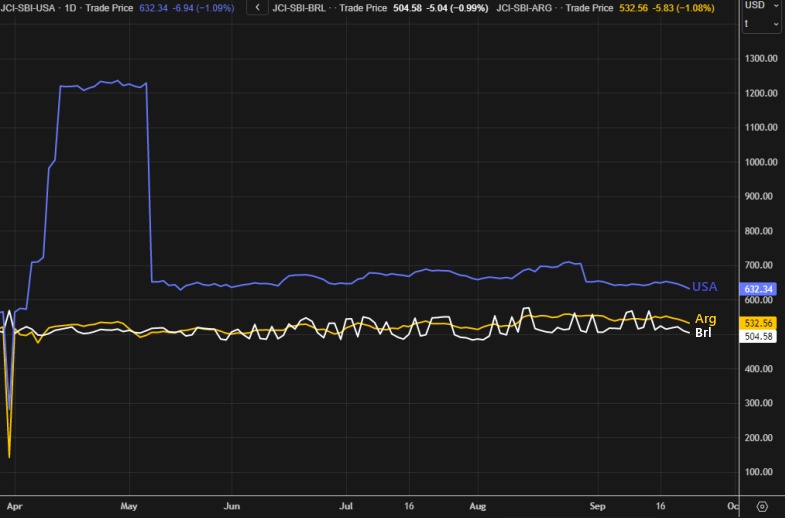
Task: Click the Jun marker on time axis
Action: click(231, 506)
